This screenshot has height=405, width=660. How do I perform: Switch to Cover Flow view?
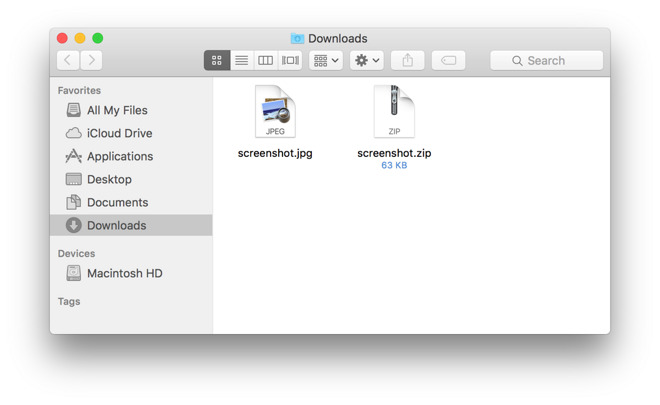click(x=290, y=60)
